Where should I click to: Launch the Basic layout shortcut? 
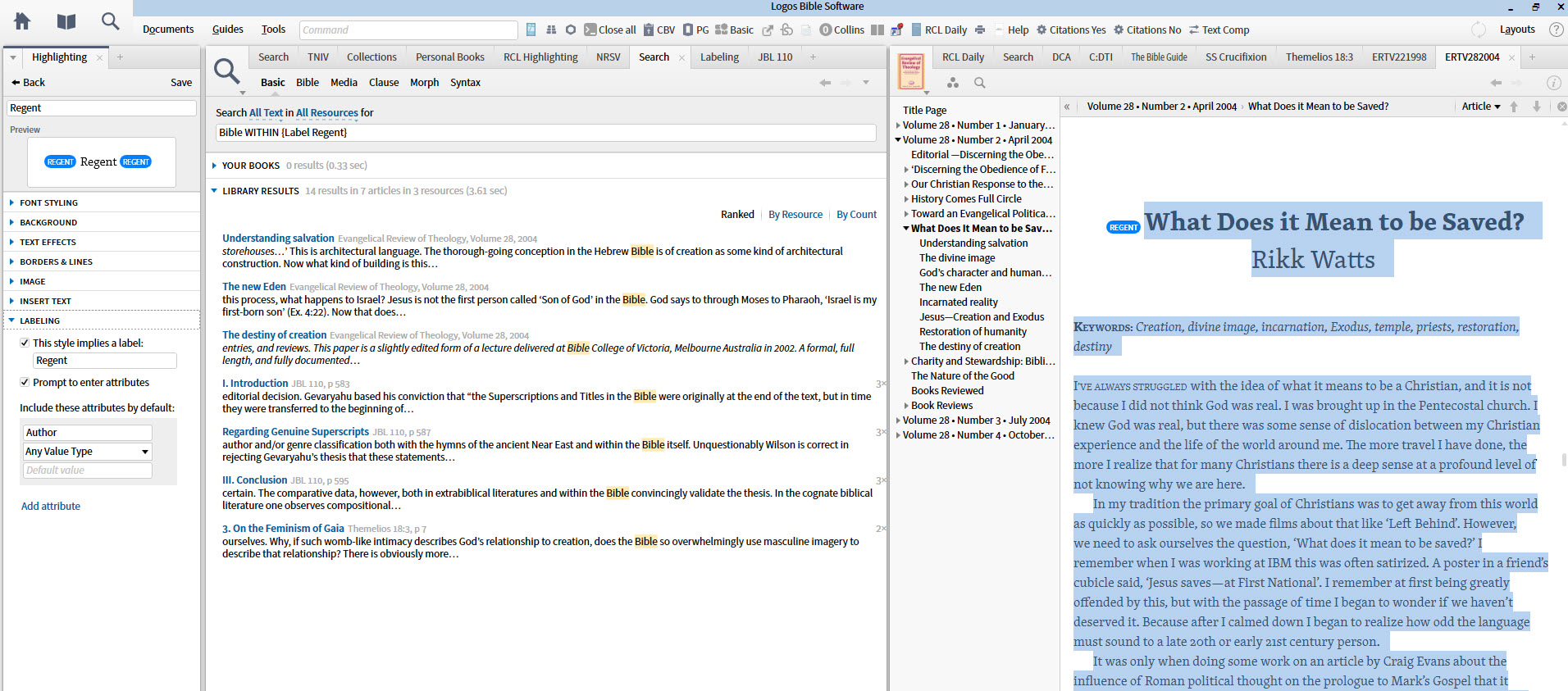pos(734,30)
